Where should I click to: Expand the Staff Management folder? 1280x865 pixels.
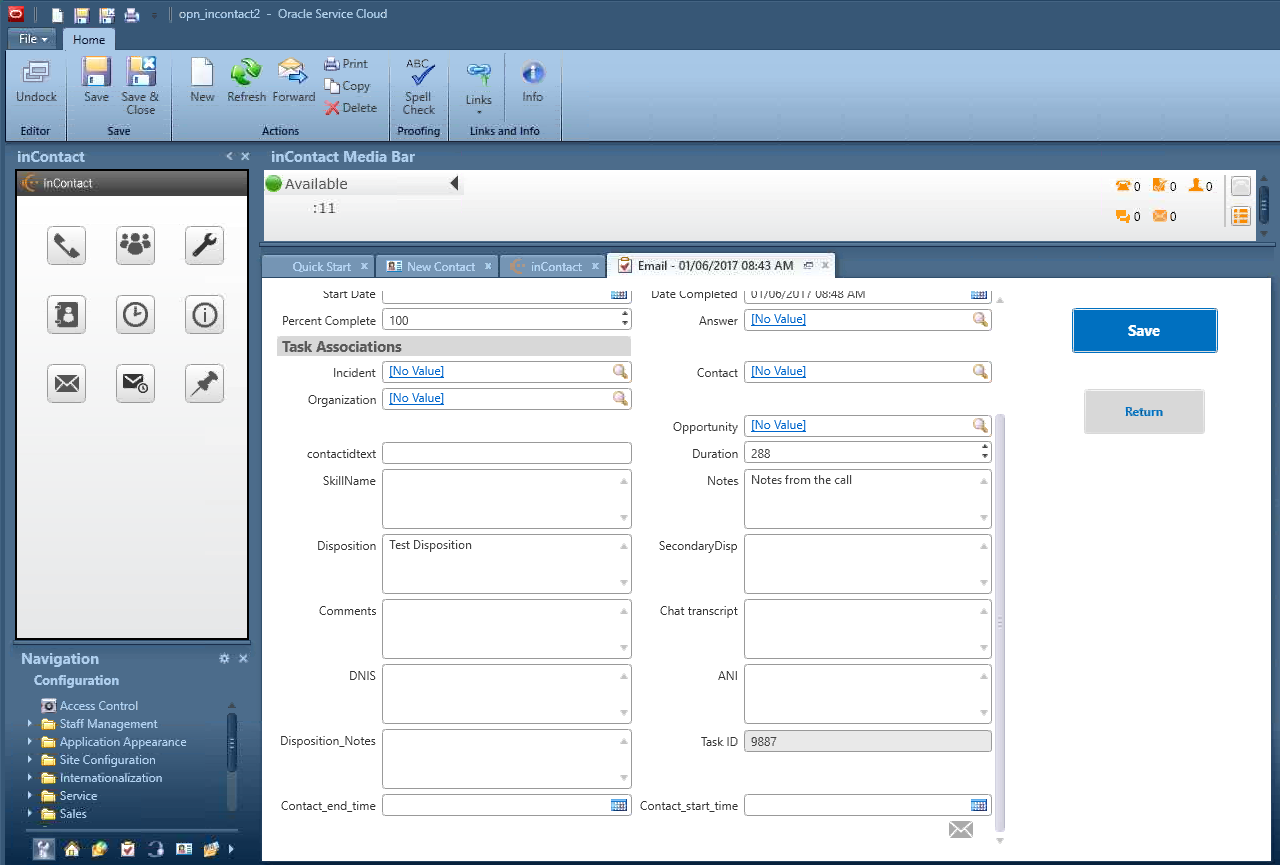[x=29, y=724]
